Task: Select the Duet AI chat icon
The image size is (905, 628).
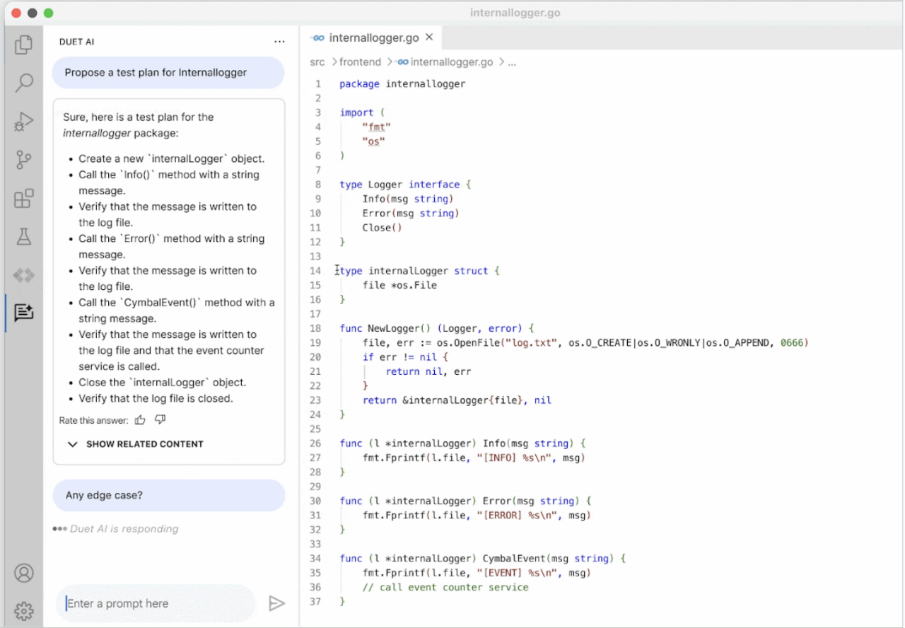Action: click(x=24, y=312)
